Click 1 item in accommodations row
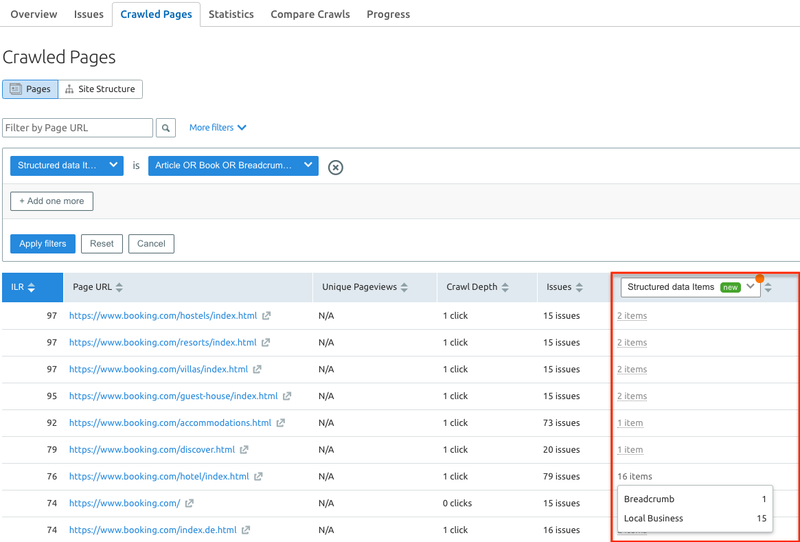Image resolution: width=800 pixels, height=542 pixels. click(x=630, y=423)
